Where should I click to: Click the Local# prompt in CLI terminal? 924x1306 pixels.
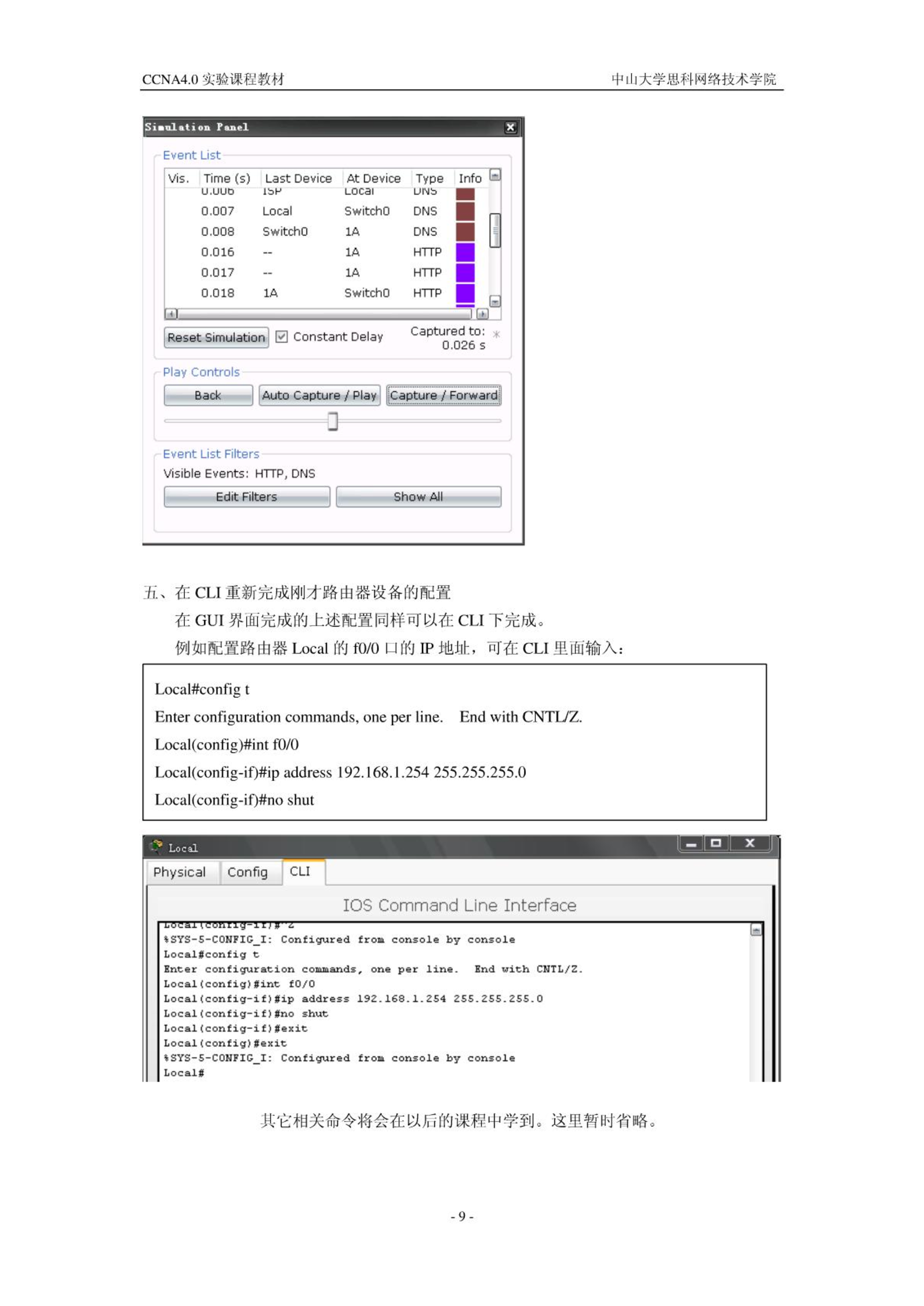click(x=184, y=1073)
